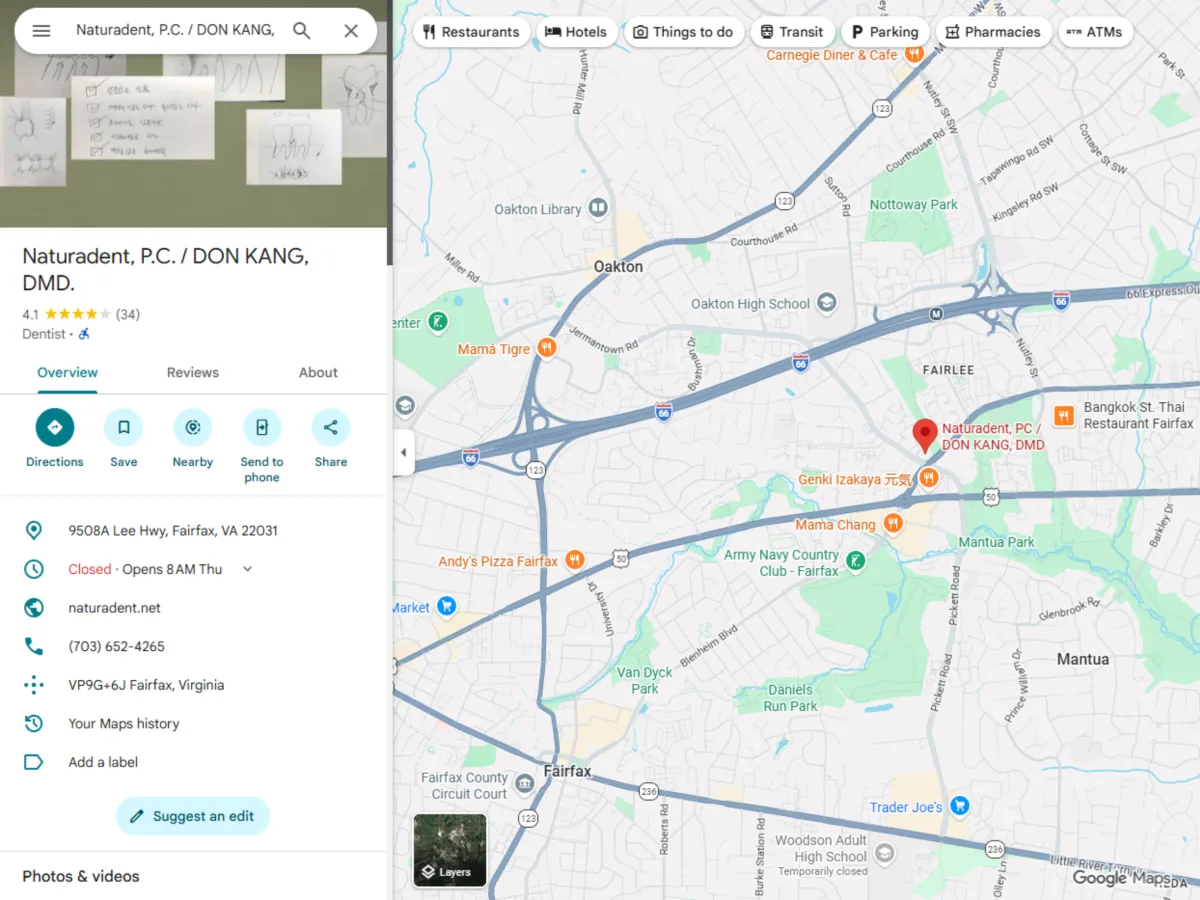Click Army Navy Country Club marker
Screen dimensions: 1200x900
856,562
